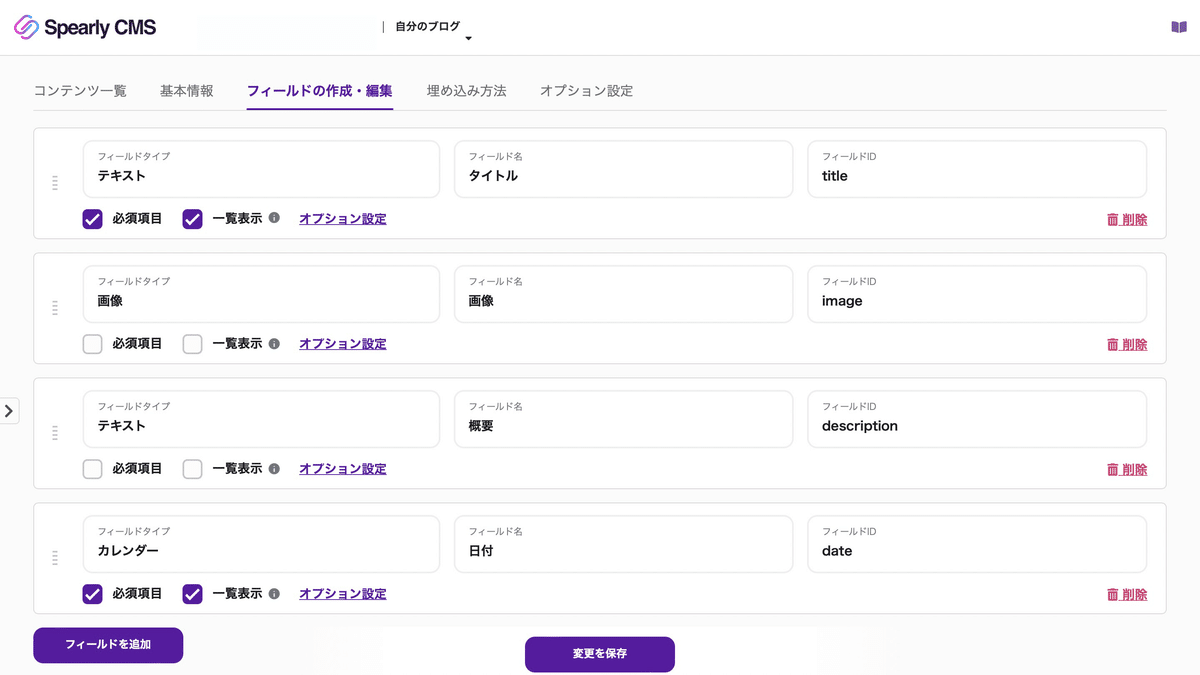Open オプション設定 link for date field
1200x675 pixels.
[343, 593]
